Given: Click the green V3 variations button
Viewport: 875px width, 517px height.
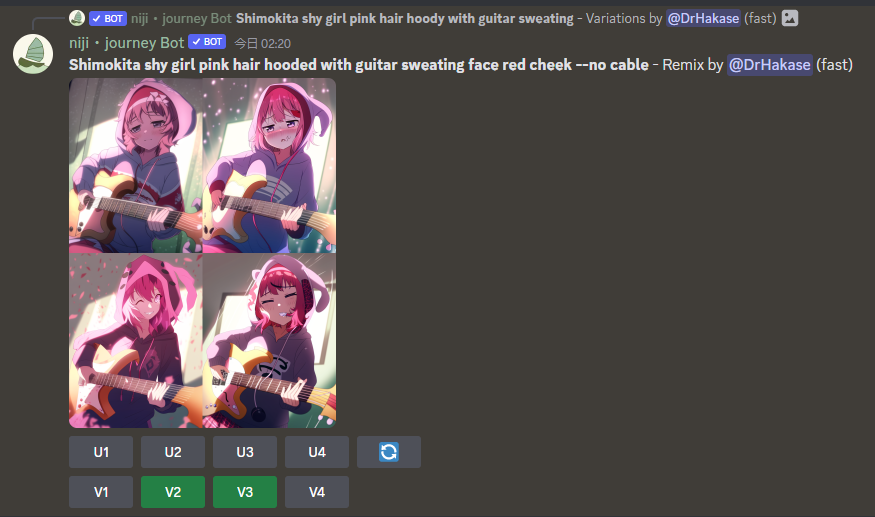Looking at the screenshot, I should (x=245, y=492).
